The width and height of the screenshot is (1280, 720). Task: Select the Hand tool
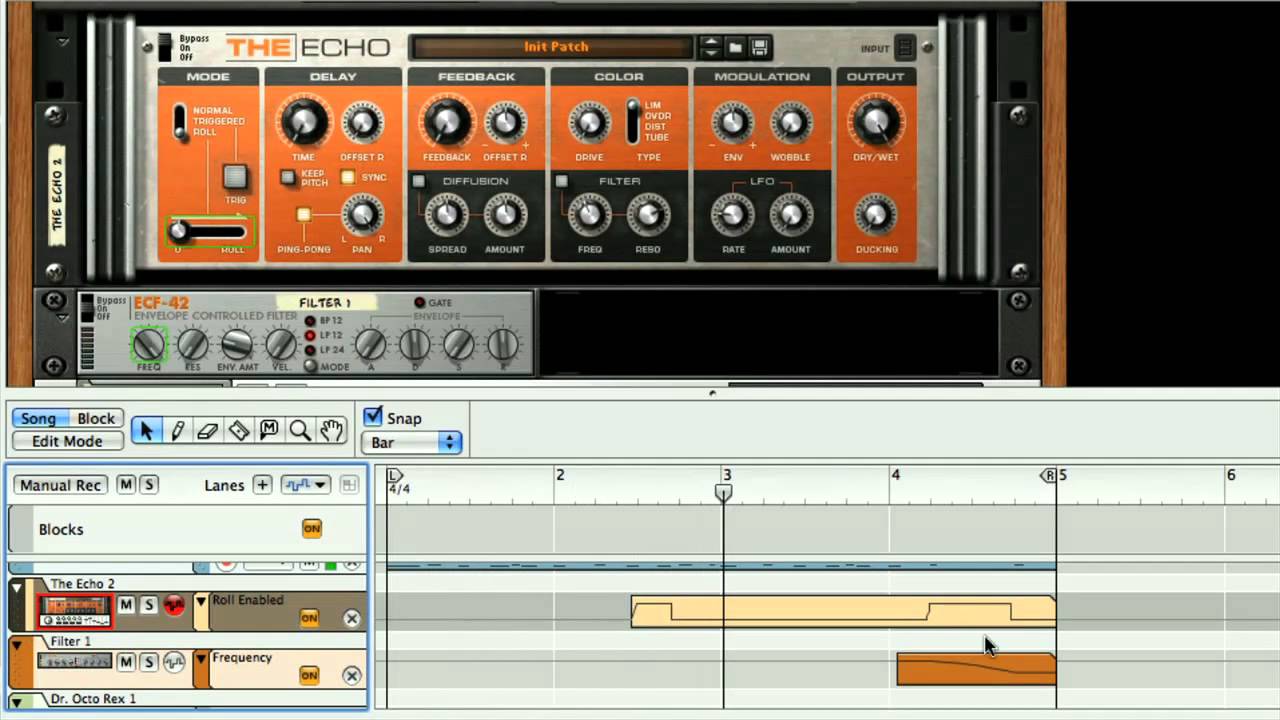[331, 430]
